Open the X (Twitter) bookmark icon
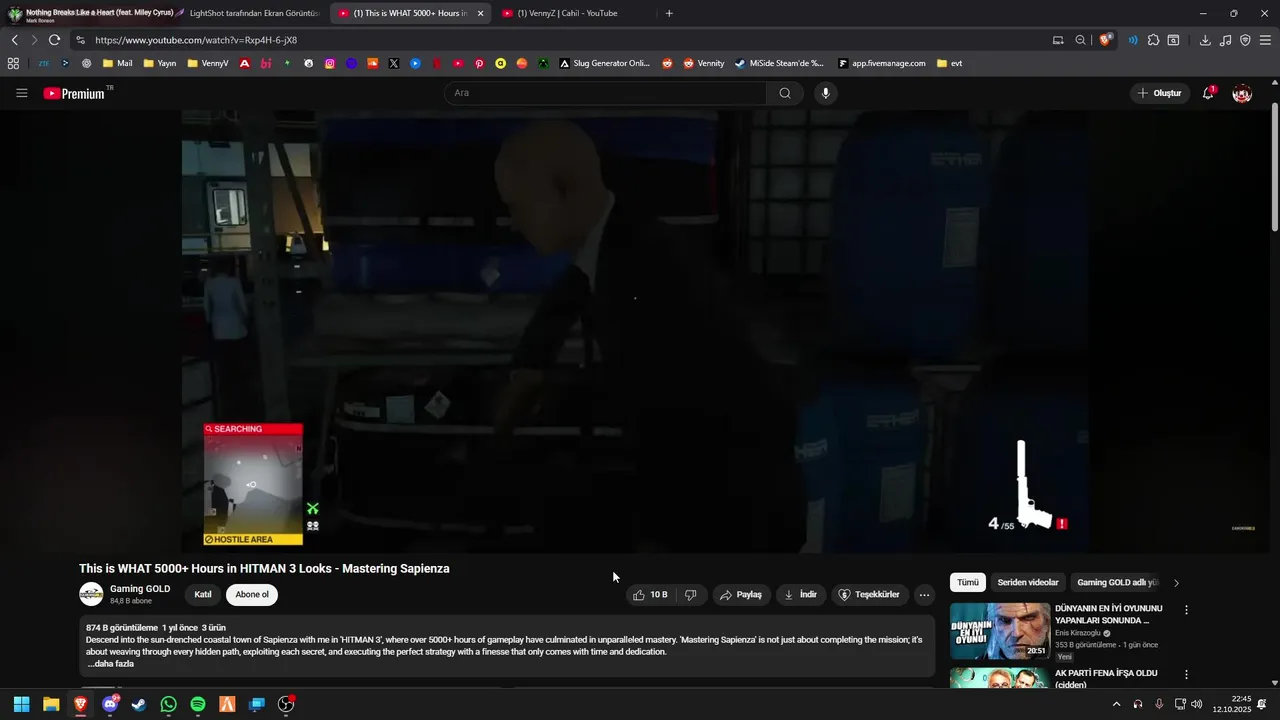The height and width of the screenshot is (720, 1280). tap(394, 63)
